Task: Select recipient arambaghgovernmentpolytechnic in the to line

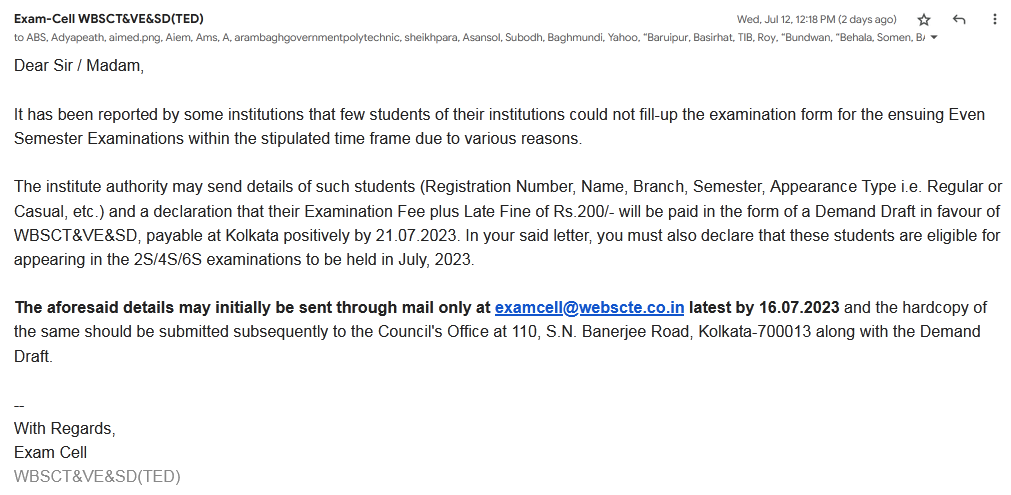Action: point(317,37)
